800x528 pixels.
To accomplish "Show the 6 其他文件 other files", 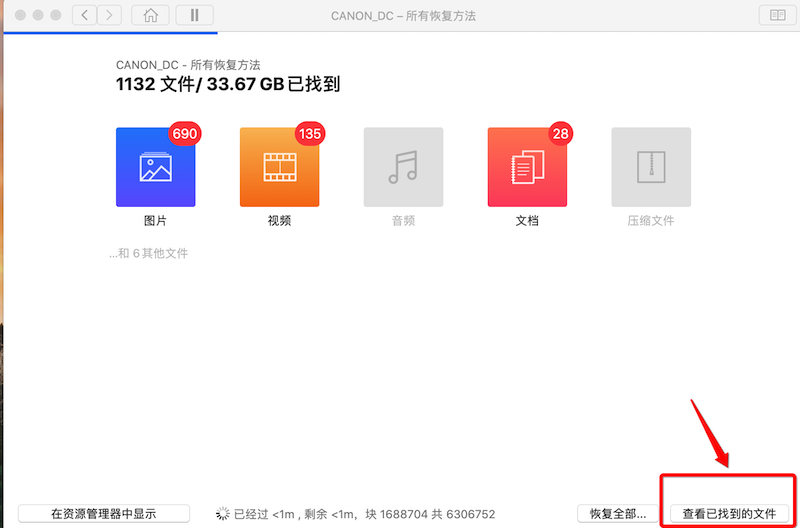I will (149, 254).
